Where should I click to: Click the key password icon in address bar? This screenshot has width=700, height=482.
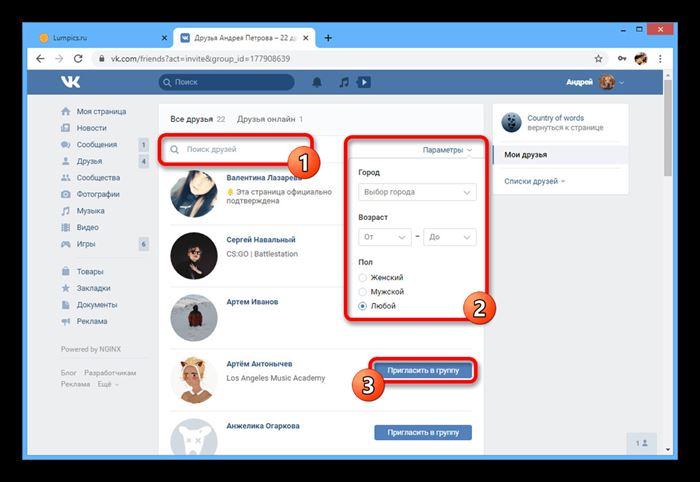pyautogui.click(x=622, y=58)
